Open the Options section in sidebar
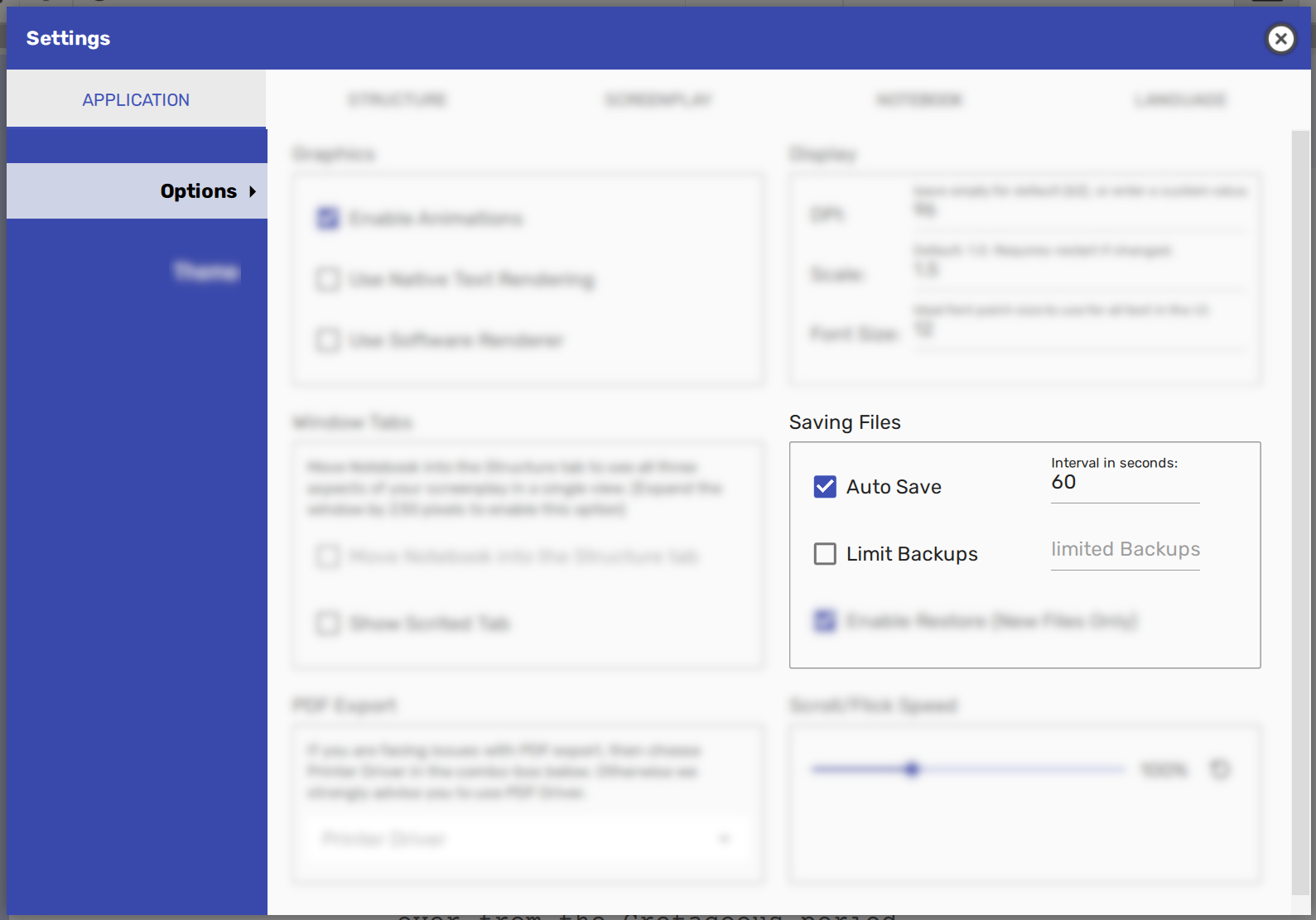This screenshot has height=920, width=1316. click(137, 191)
